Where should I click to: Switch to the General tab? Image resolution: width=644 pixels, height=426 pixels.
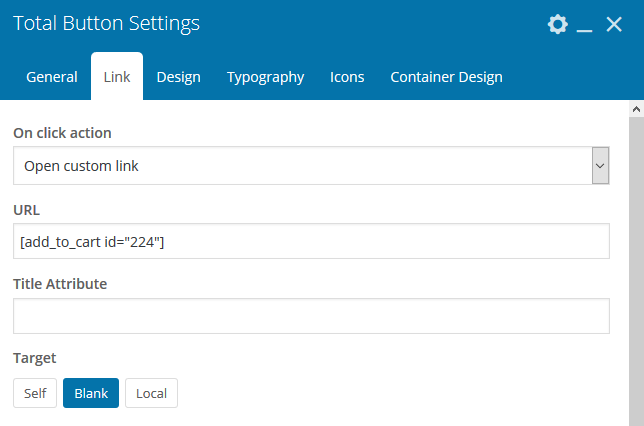point(52,77)
